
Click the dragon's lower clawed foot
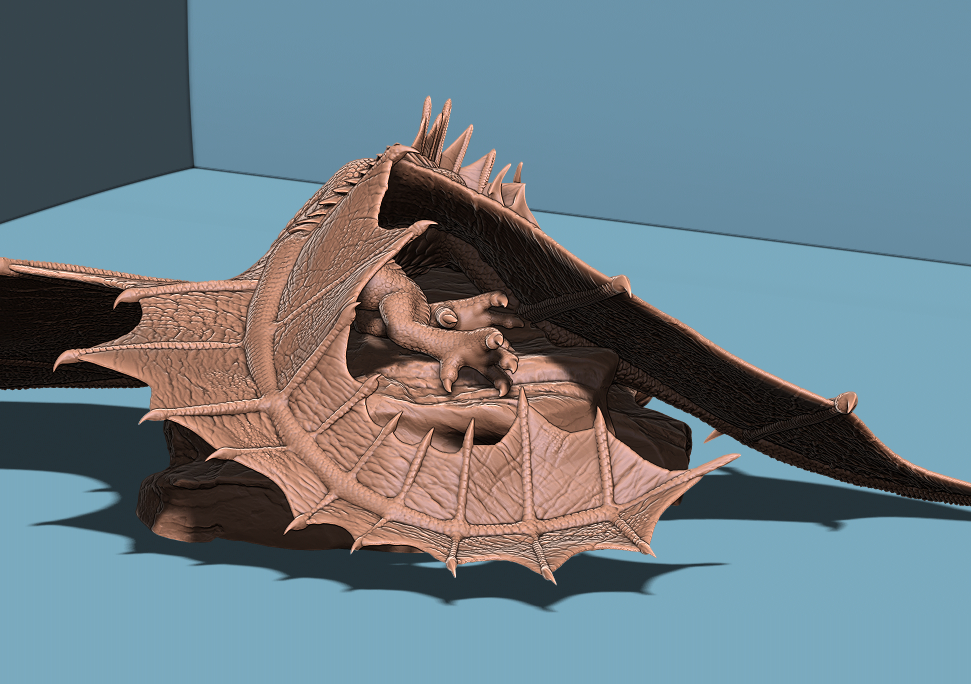tap(480, 353)
